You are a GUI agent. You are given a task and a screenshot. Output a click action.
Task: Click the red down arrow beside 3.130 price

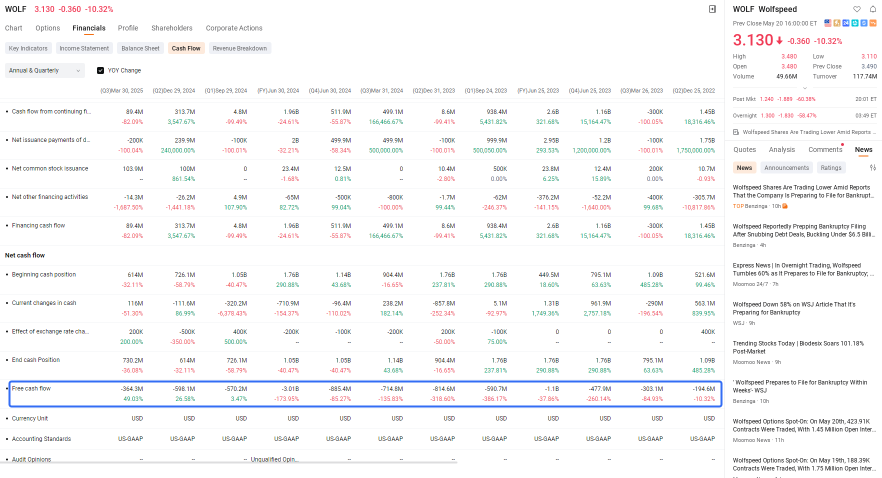(x=780, y=40)
